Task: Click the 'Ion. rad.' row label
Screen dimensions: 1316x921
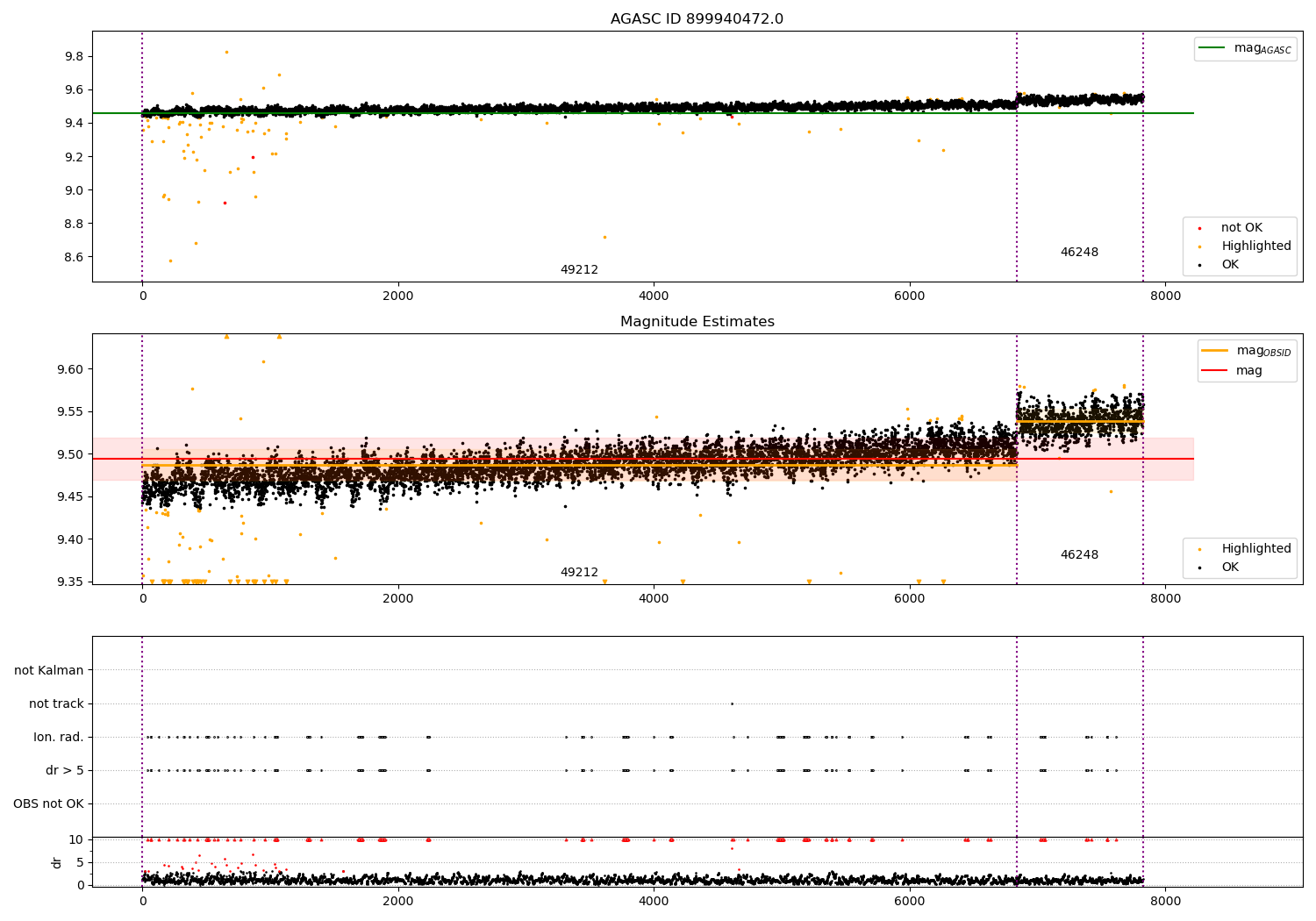Action: click(x=59, y=738)
